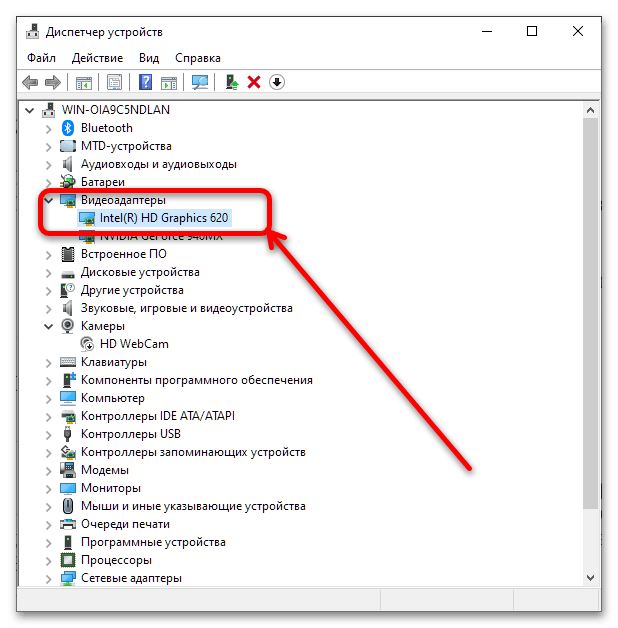
Task: Collapse the Видеоадаптеры category chevron
Action: (48, 200)
